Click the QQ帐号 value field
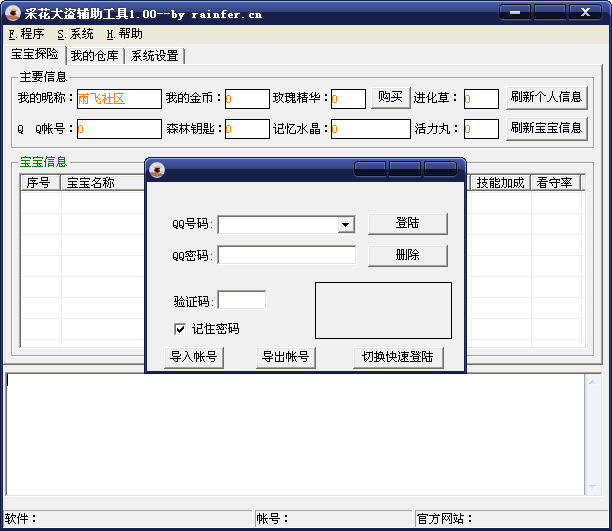The image size is (612, 531). (x=119, y=129)
